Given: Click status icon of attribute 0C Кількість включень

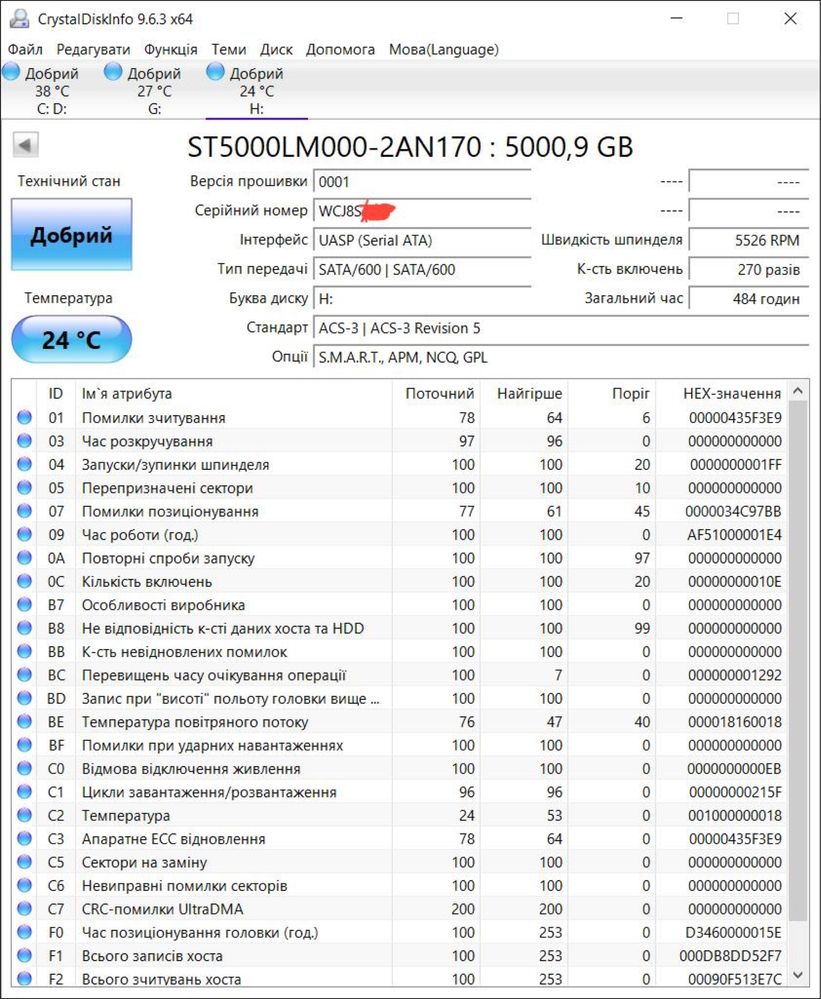Looking at the screenshot, I should pyautogui.click(x=24, y=581).
